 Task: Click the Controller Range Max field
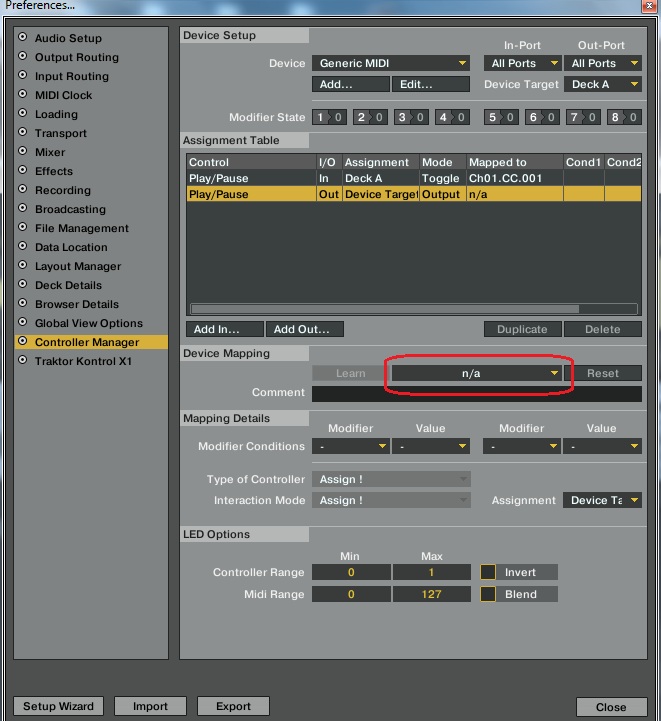[x=432, y=572]
